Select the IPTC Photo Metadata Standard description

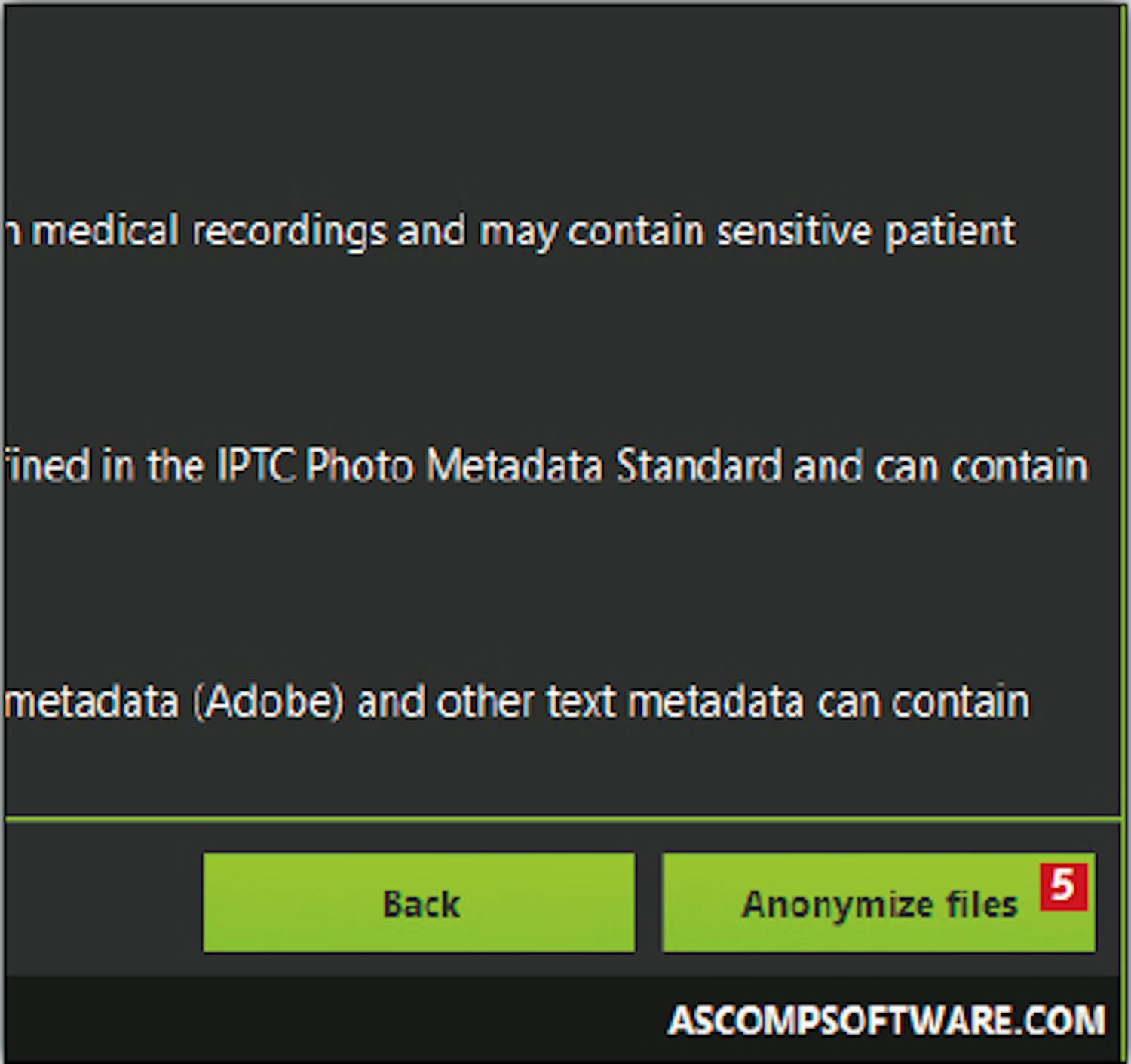click(x=547, y=466)
